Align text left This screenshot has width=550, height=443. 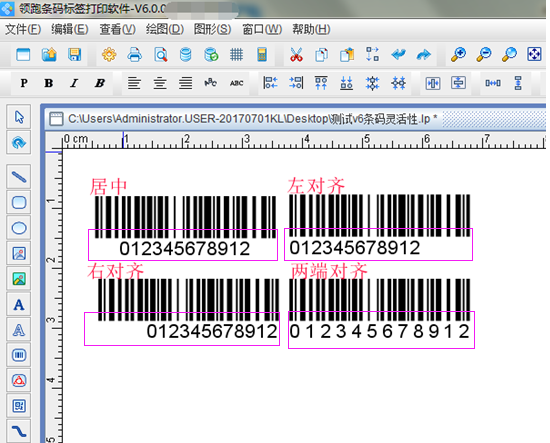[134, 83]
